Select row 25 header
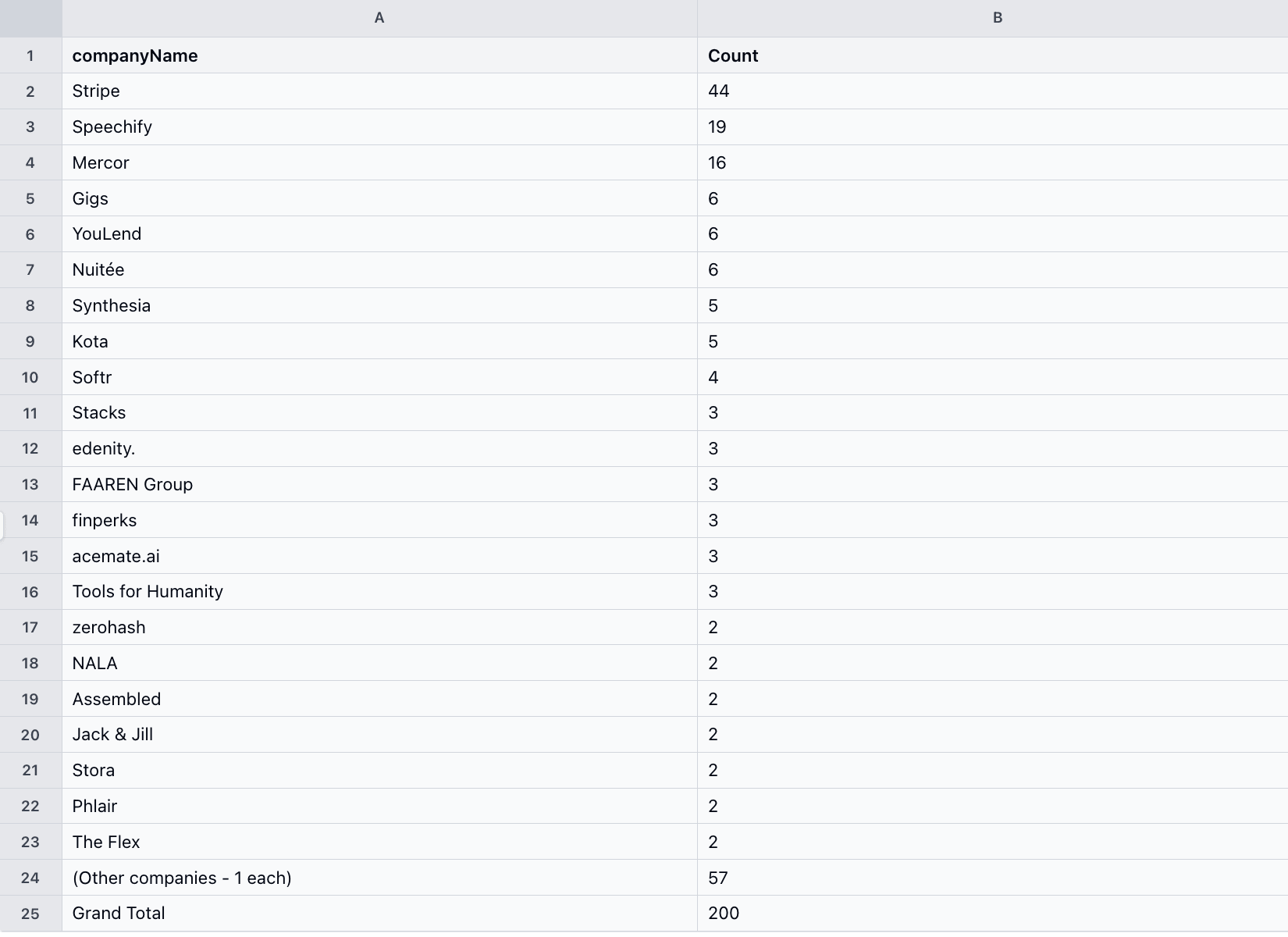This screenshot has width=1288, height=937. point(30,914)
